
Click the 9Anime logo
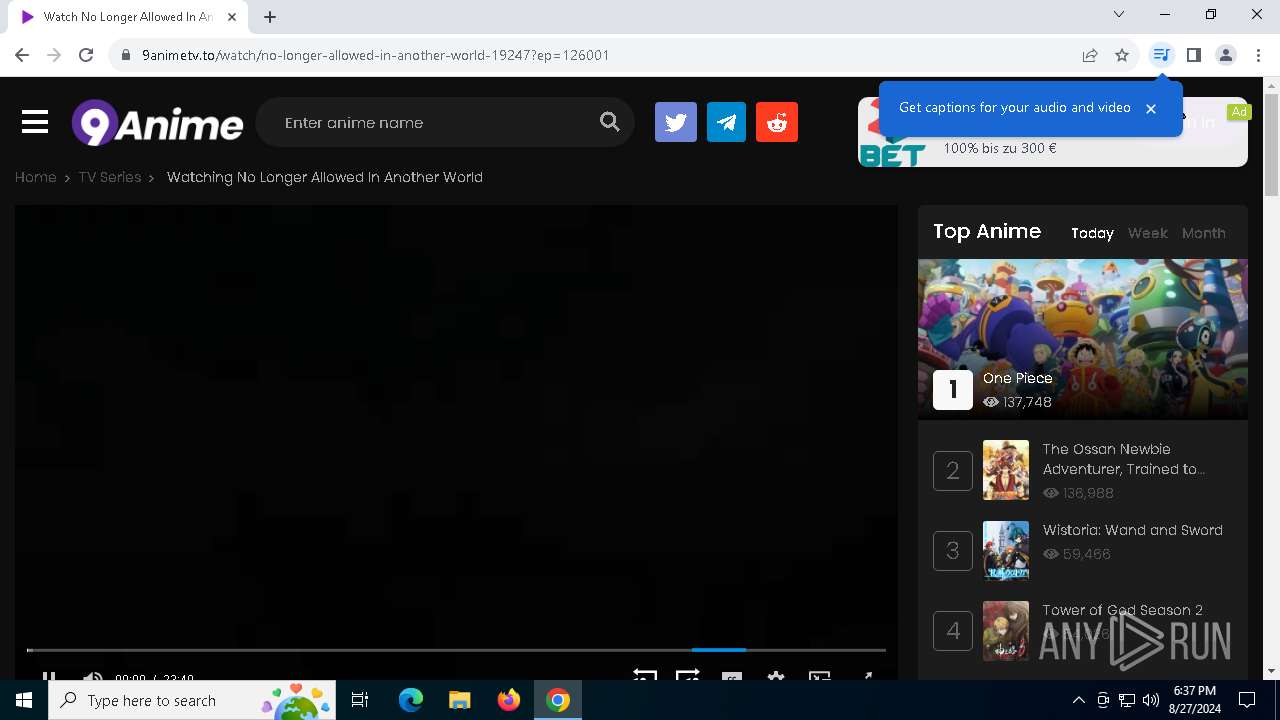(x=157, y=123)
